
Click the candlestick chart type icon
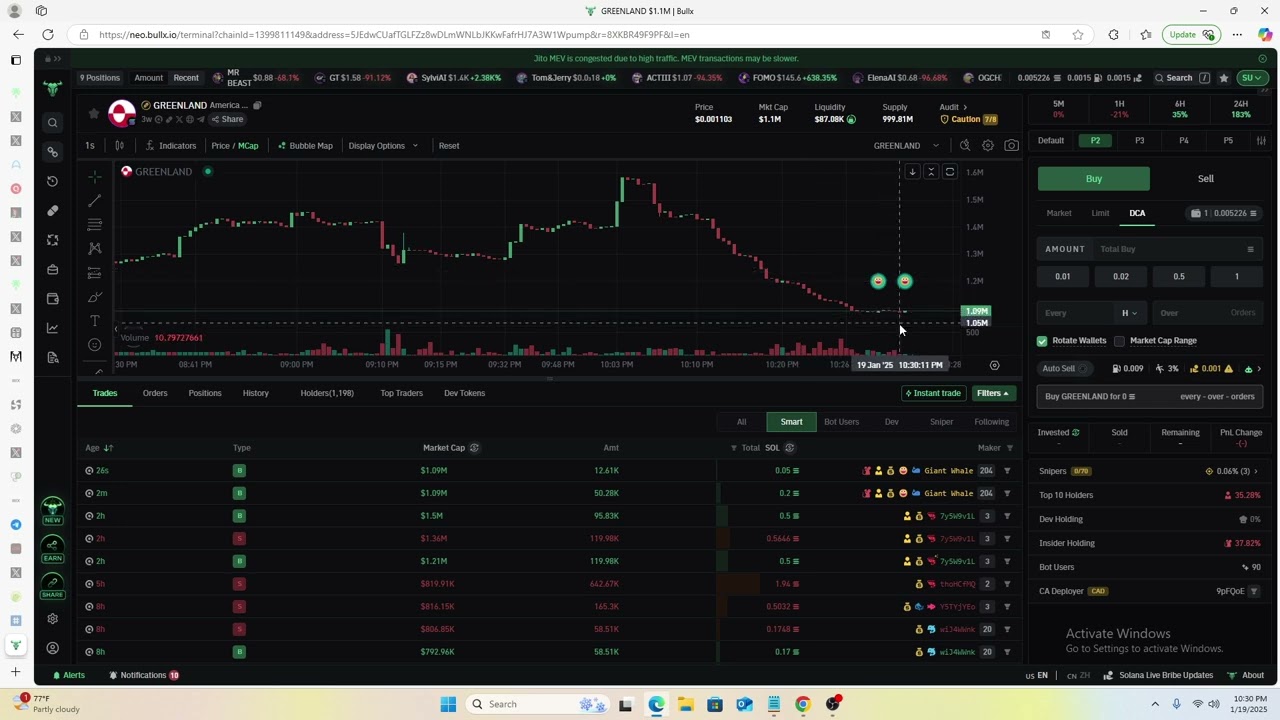[119, 146]
